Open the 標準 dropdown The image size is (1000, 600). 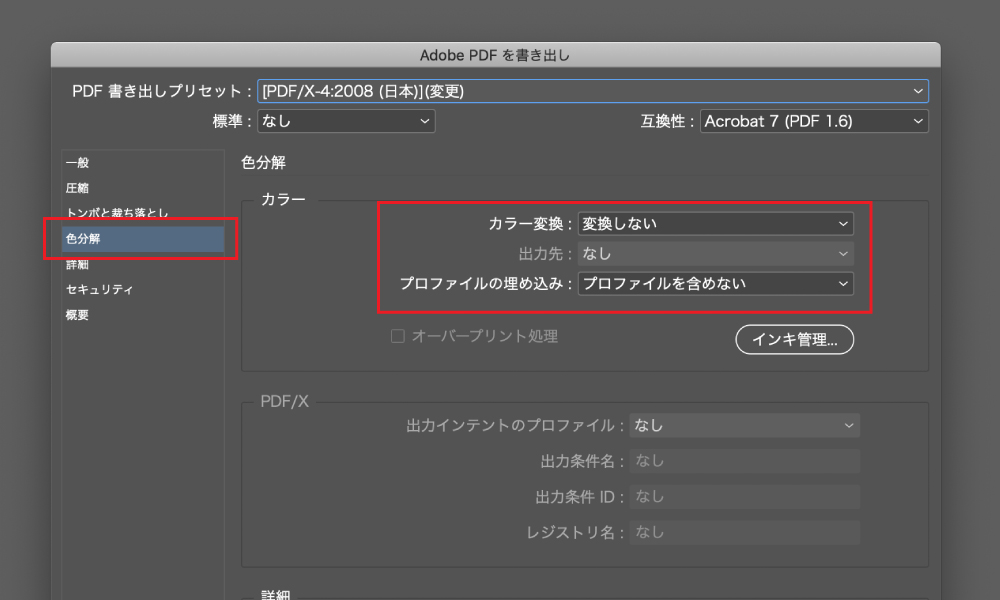(x=346, y=121)
